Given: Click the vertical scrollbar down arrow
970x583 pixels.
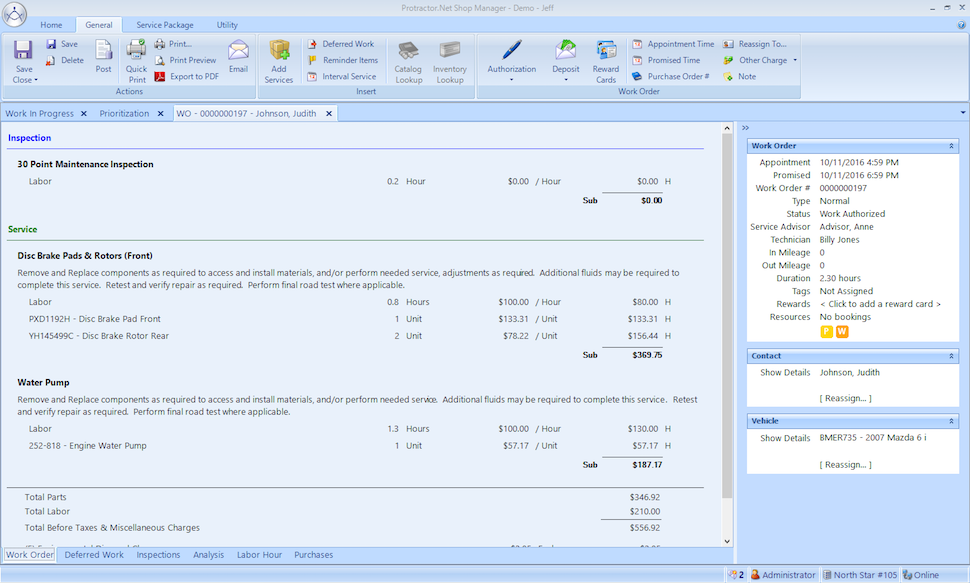Looking at the screenshot, I should coord(727,541).
